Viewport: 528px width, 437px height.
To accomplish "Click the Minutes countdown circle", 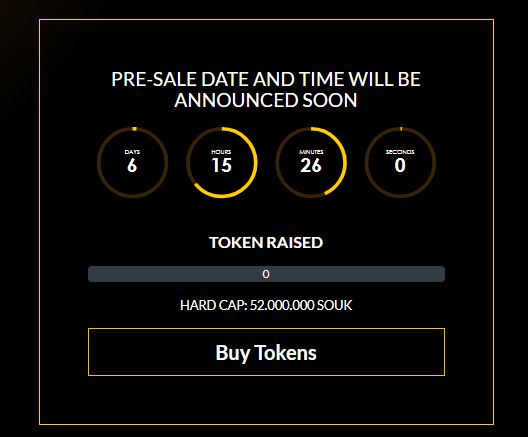I will (311, 163).
